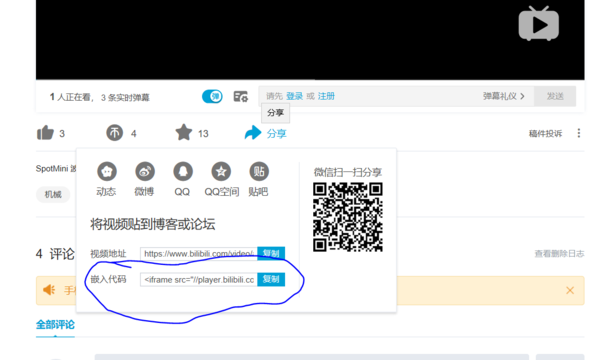
Task: Click the speaker announcement icon
Action: point(49,290)
